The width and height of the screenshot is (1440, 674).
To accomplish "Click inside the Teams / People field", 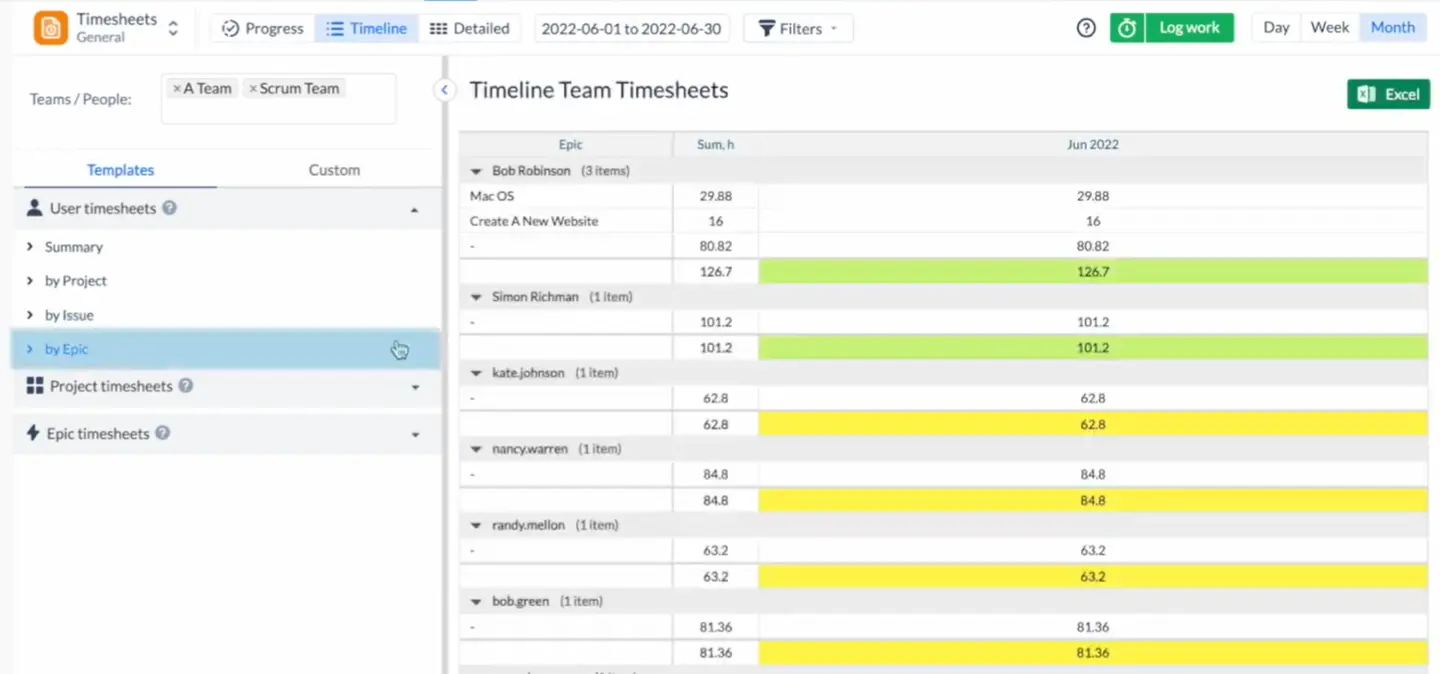I will coord(278,99).
